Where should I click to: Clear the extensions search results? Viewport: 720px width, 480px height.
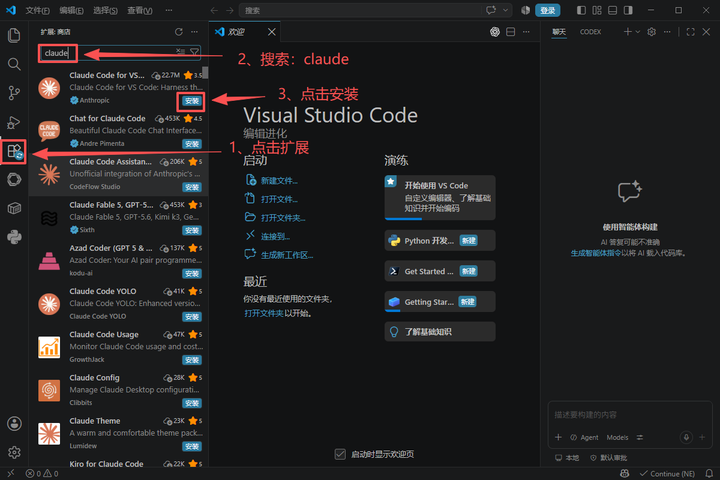[x=180, y=51]
